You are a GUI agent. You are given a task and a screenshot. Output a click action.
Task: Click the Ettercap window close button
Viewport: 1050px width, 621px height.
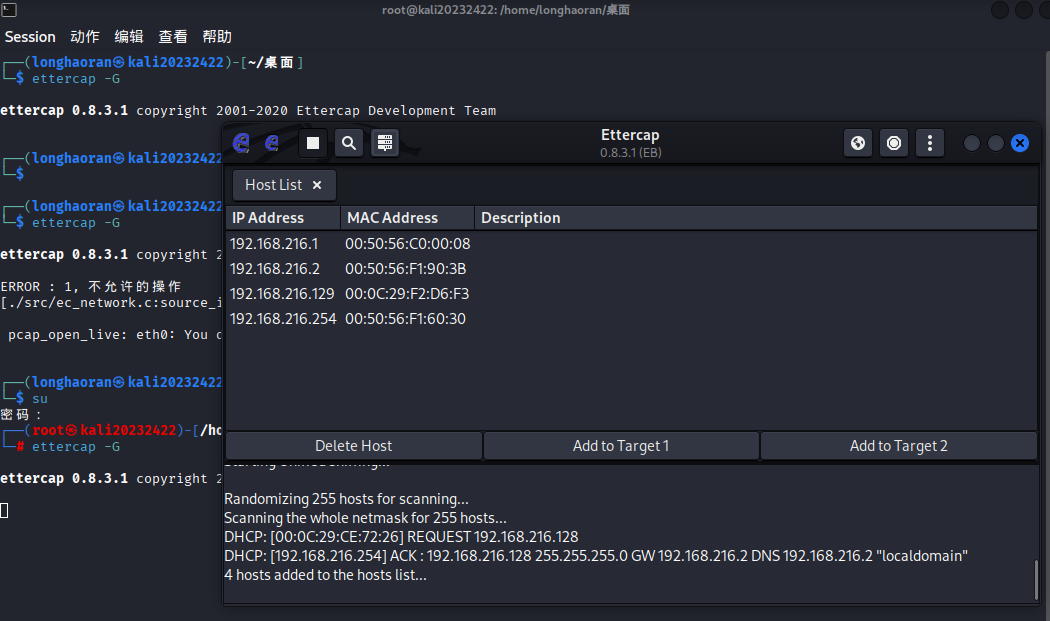[x=1020, y=143]
